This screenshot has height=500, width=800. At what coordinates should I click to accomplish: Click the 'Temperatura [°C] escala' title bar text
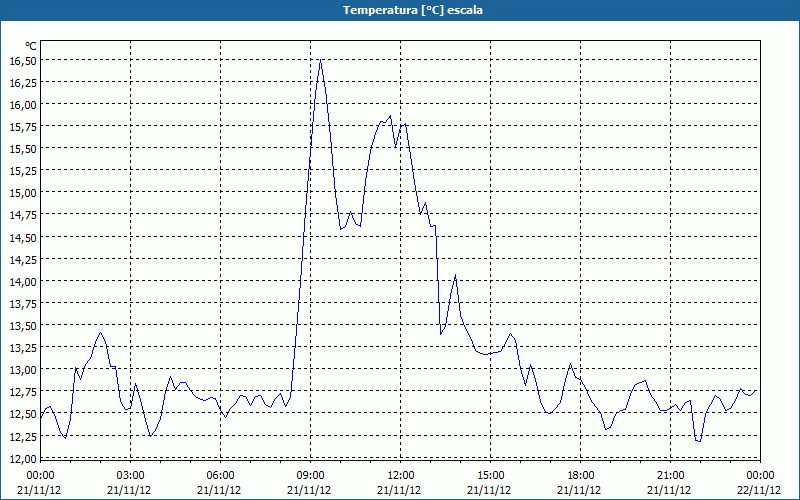click(x=413, y=10)
